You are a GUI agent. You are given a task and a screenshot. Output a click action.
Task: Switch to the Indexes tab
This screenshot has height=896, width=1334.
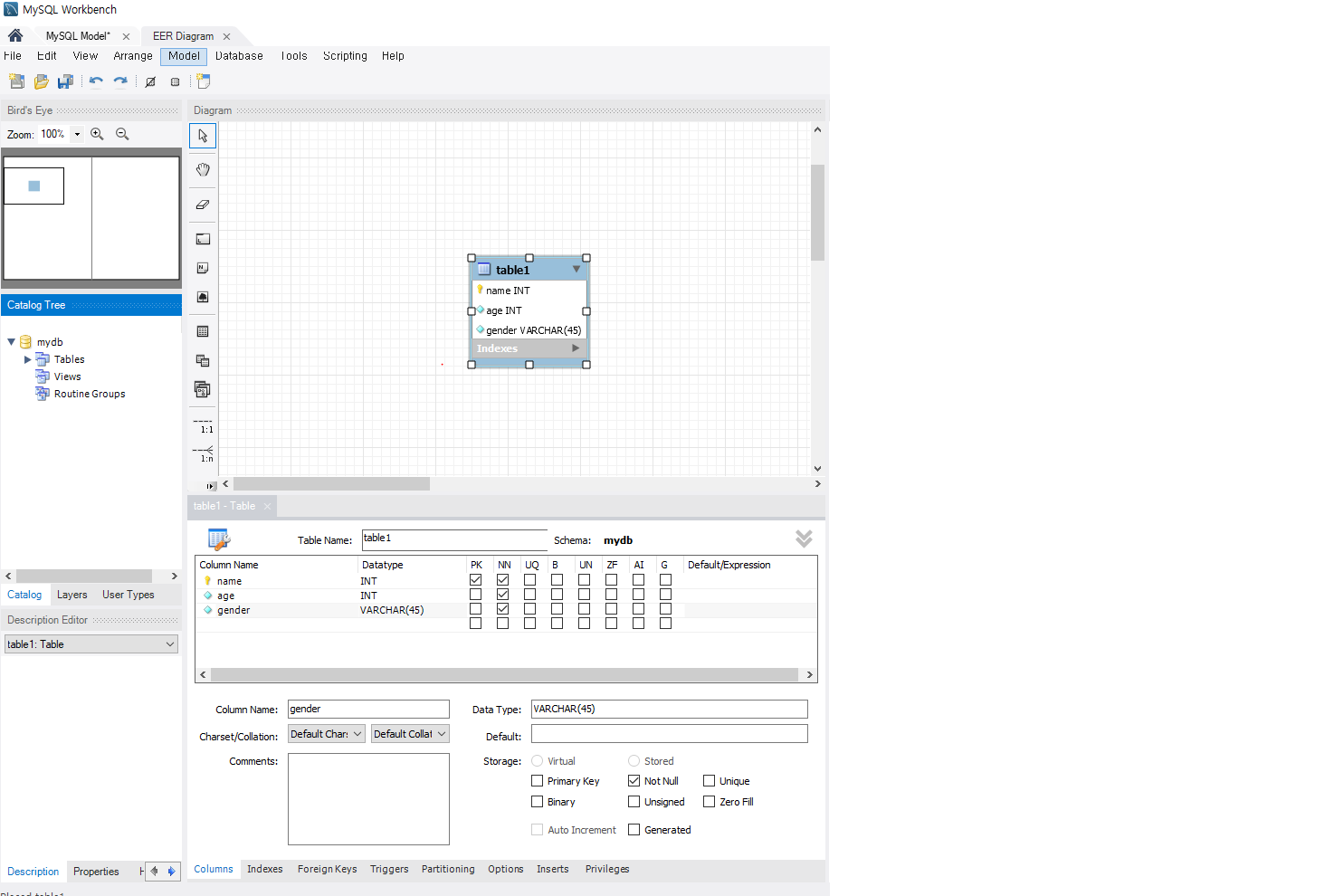tap(265, 869)
